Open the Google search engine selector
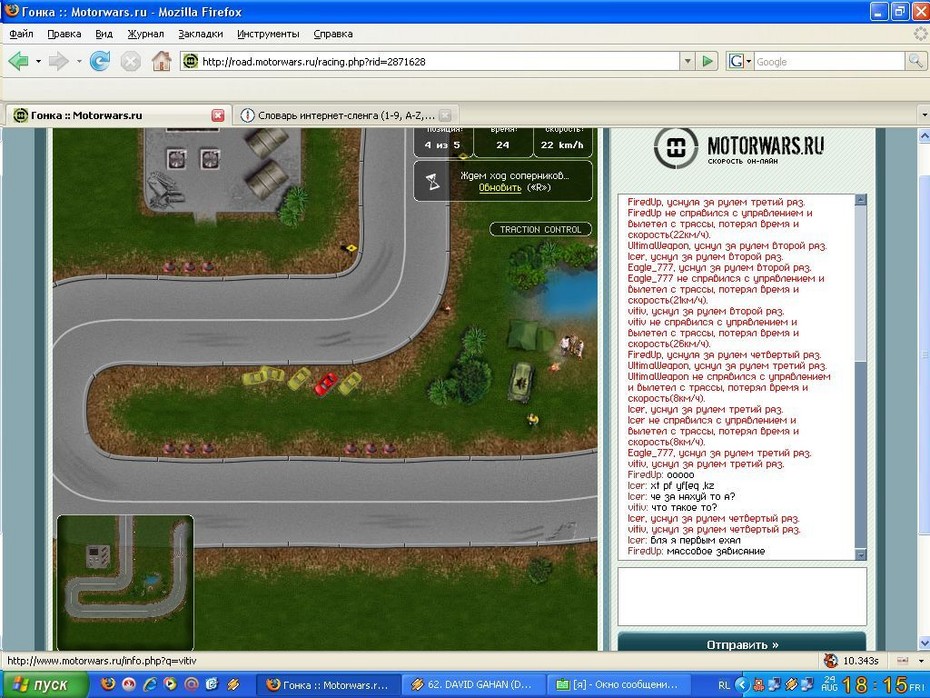Viewport: 930px width, 698px height. pyautogui.click(x=740, y=61)
